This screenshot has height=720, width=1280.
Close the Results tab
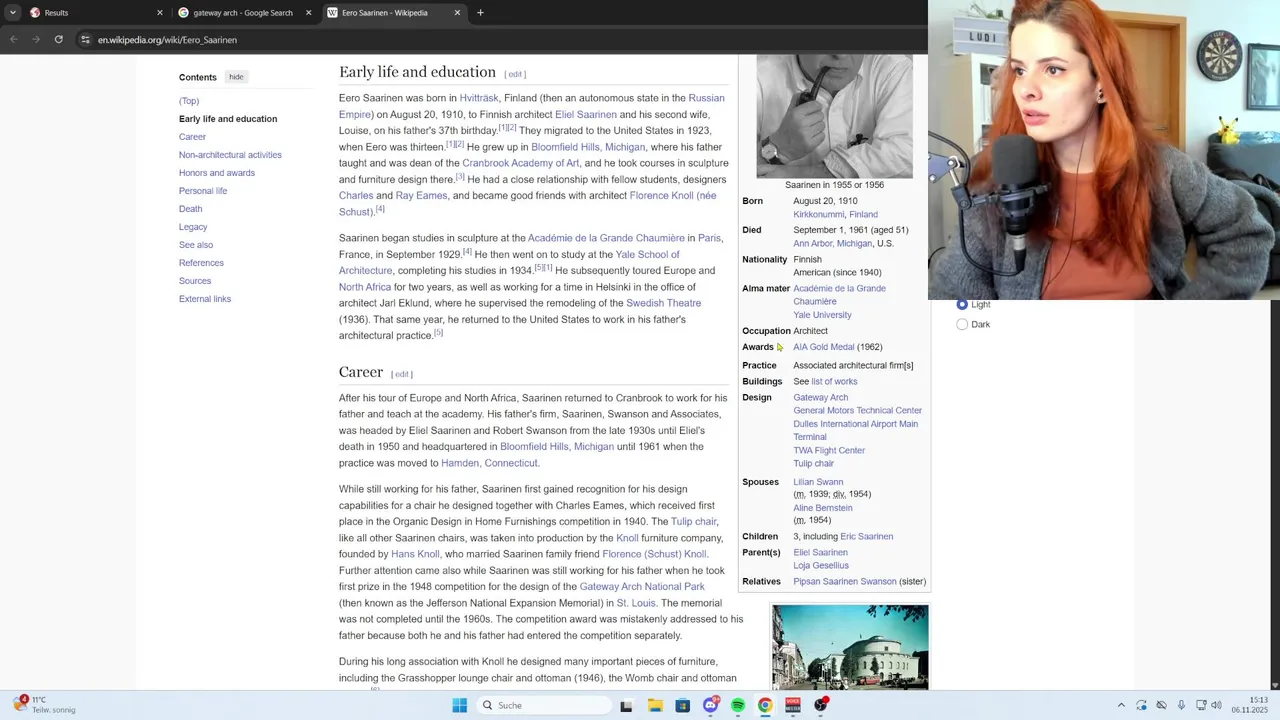tap(160, 13)
